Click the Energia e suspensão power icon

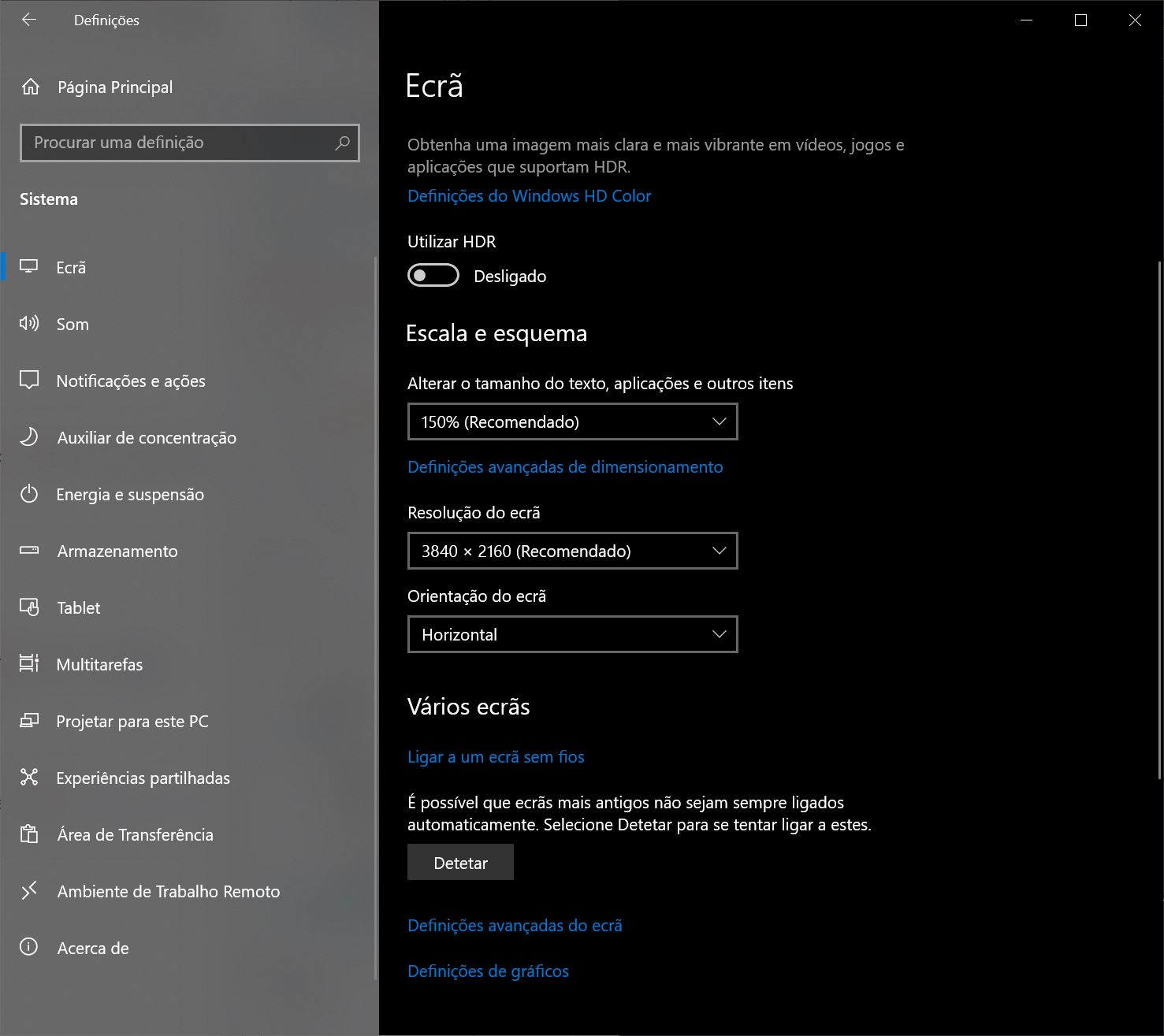tap(29, 494)
